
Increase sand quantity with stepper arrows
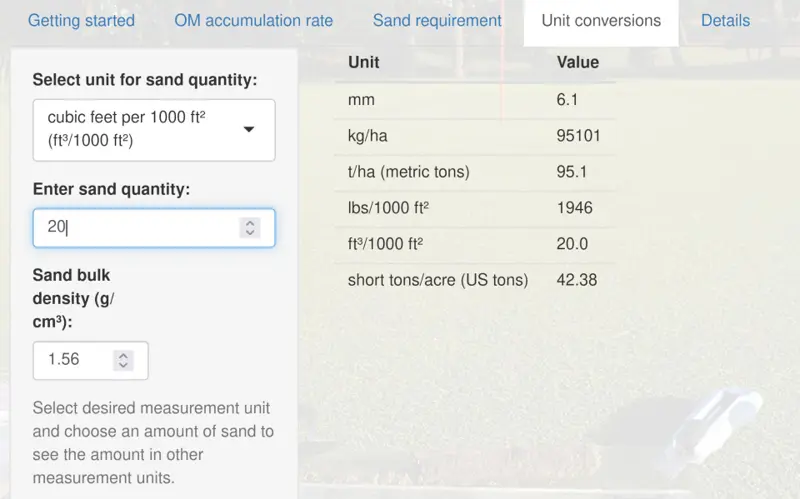pyautogui.click(x=250, y=228)
